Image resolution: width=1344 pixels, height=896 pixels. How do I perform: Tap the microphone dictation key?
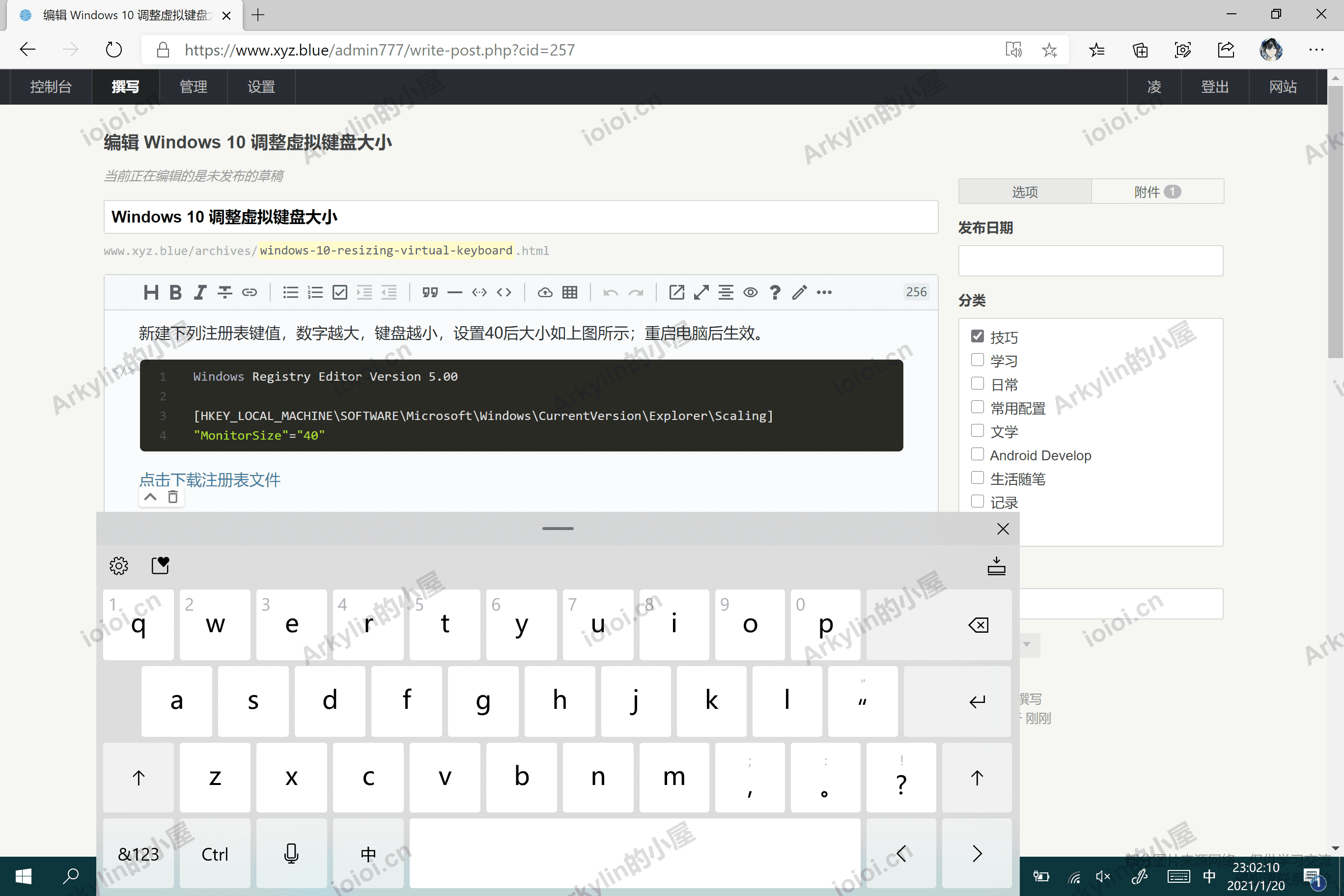coord(291,854)
